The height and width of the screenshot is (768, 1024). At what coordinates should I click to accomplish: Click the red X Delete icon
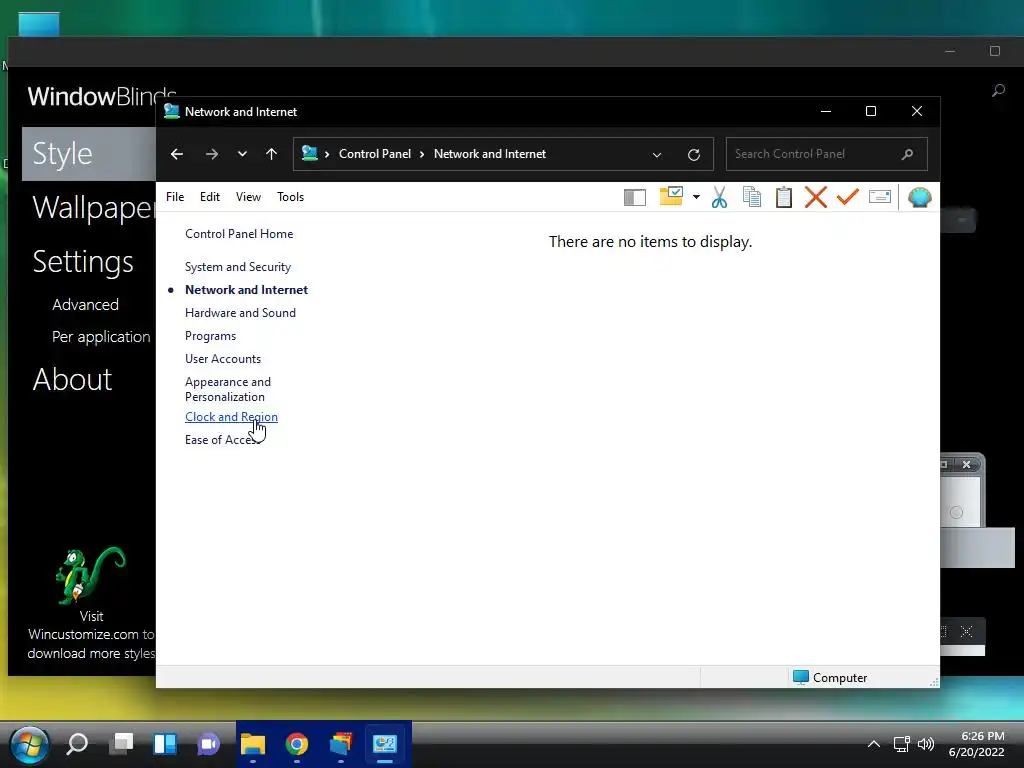click(816, 197)
